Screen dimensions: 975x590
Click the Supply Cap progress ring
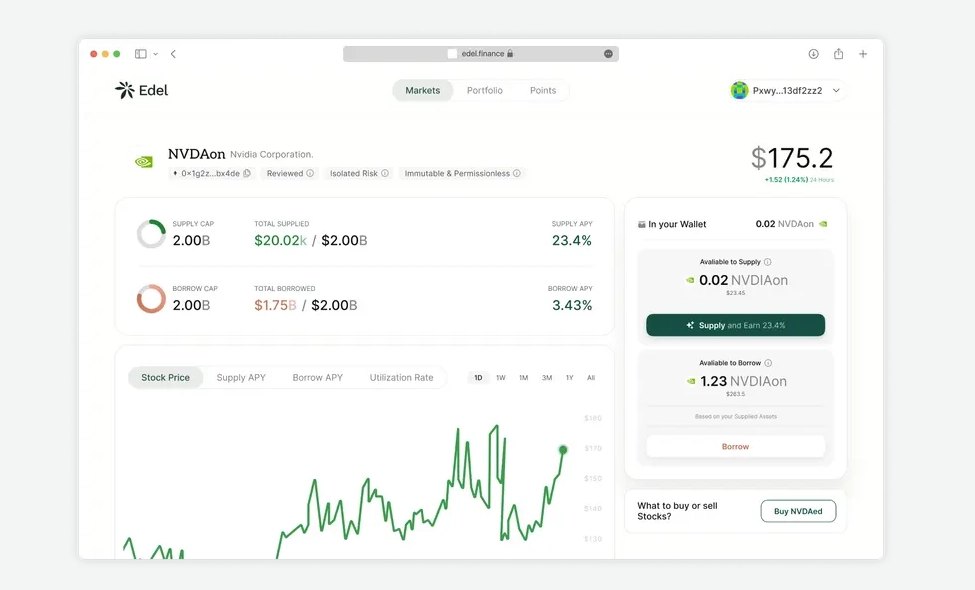click(x=151, y=233)
